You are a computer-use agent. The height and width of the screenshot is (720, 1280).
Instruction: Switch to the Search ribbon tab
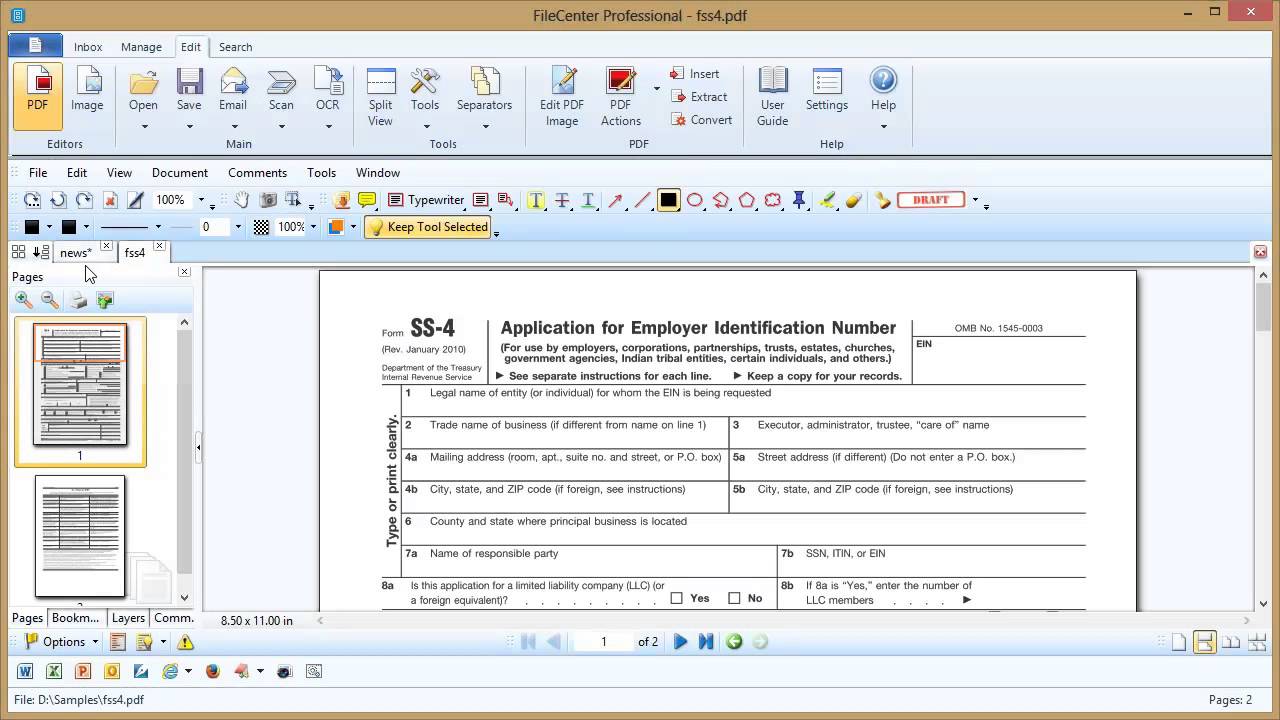(235, 47)
